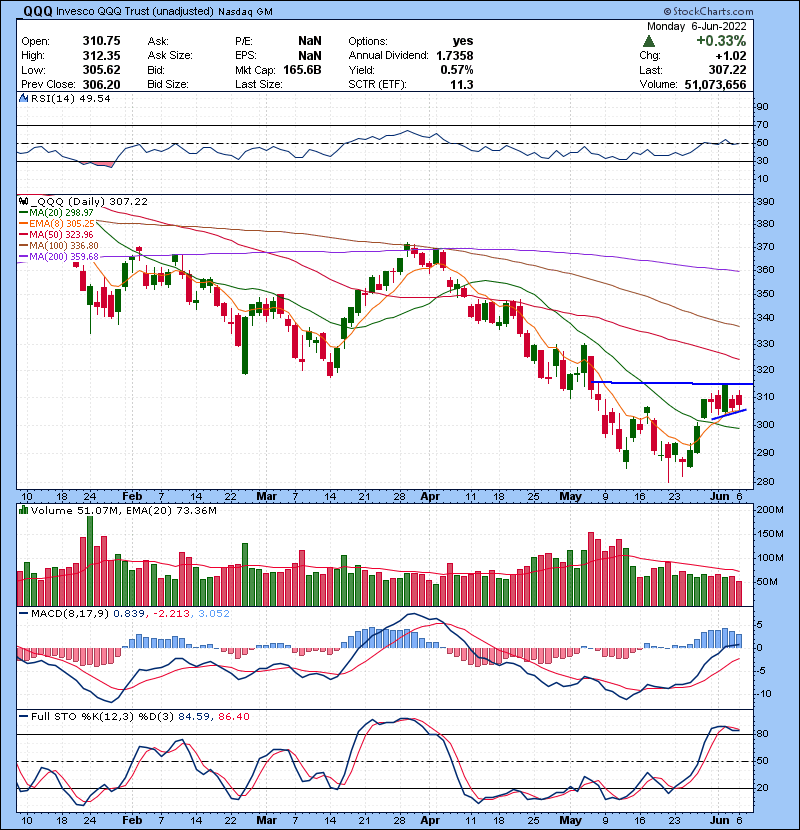This screenshot has height=830, width=800.
Task: Click the MA(200) 359.68 legend entry
Action: pos(59,257)
